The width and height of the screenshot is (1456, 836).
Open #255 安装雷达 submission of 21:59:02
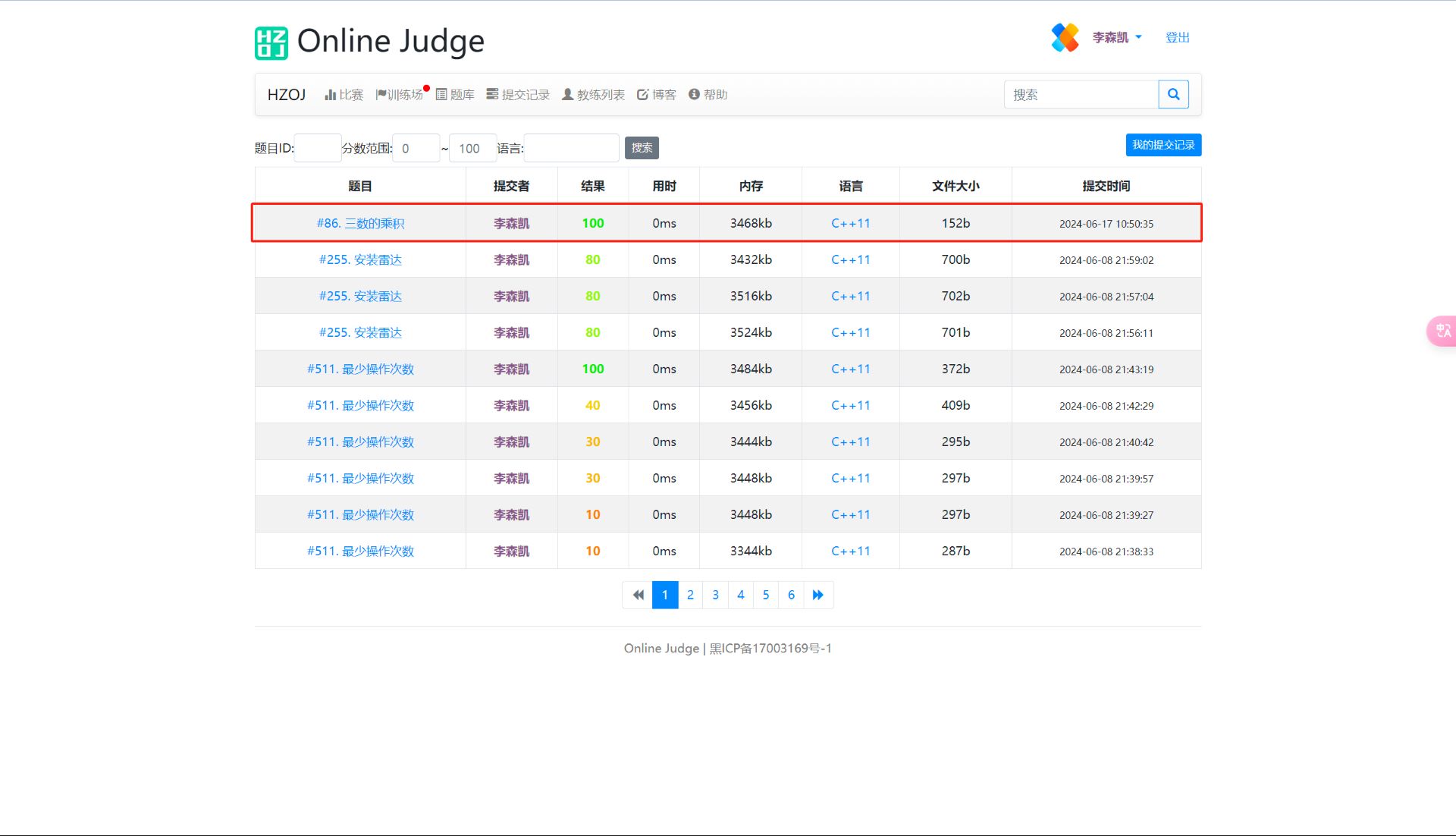tap(360, 259)
